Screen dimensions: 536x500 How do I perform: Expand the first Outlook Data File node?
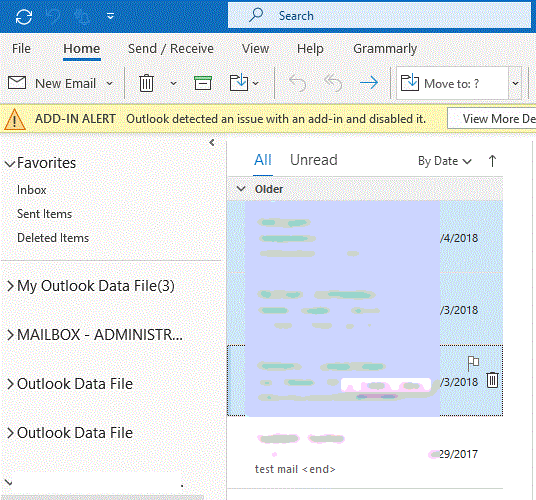tap(10, 384)
